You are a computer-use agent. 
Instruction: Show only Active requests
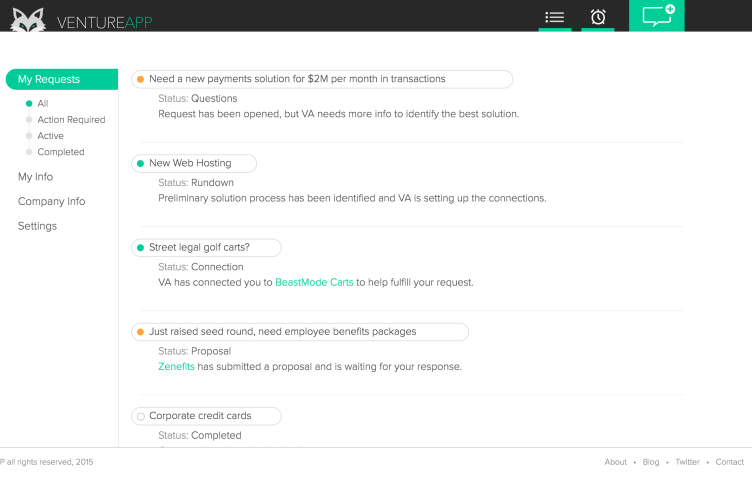coord(50,136)
